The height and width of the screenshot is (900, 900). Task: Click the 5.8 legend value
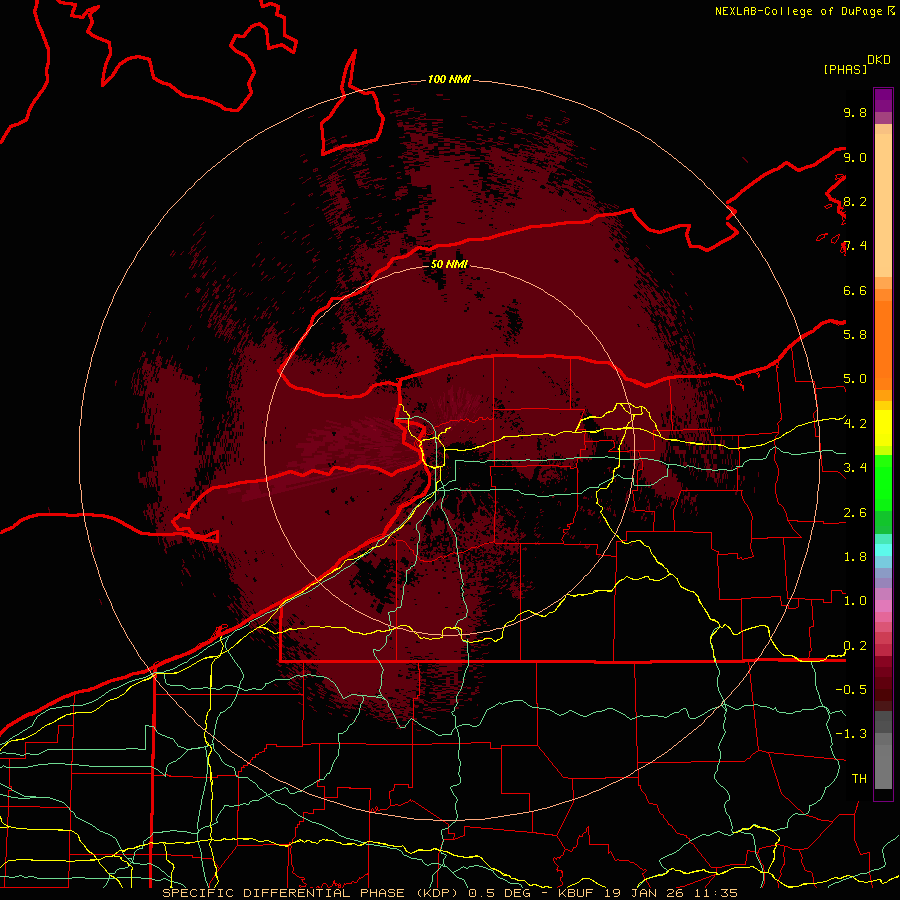[x=855, y=335]
